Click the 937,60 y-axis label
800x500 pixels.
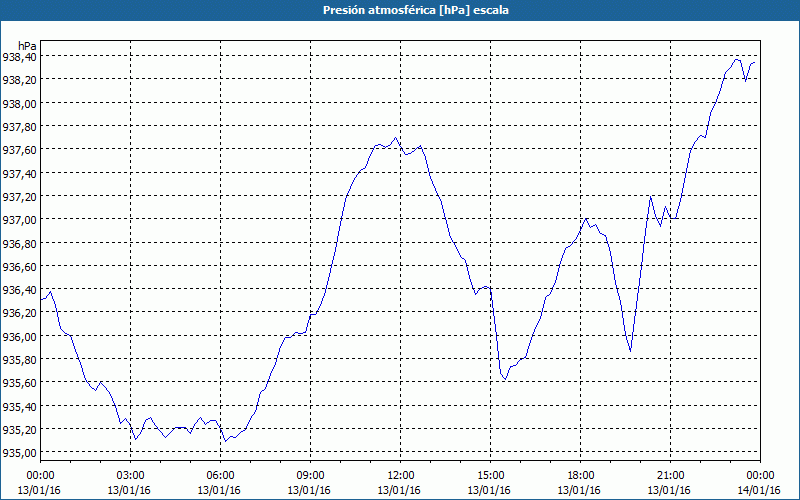coord(19,149)
